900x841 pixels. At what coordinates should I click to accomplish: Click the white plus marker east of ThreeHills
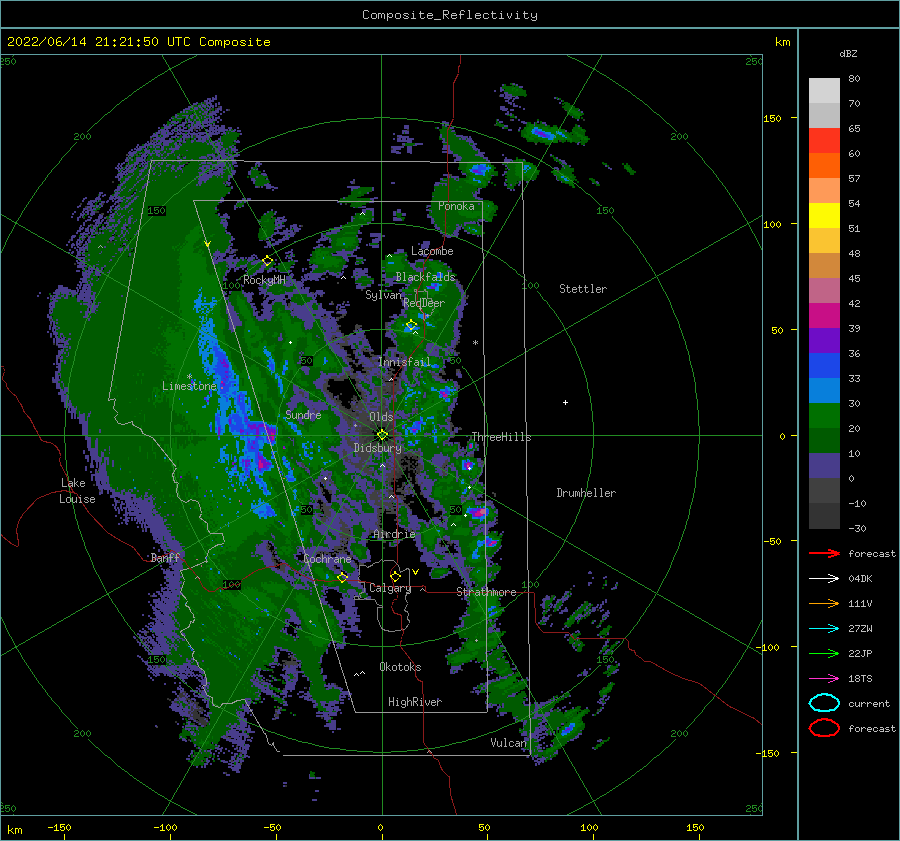tap(565, 402)
